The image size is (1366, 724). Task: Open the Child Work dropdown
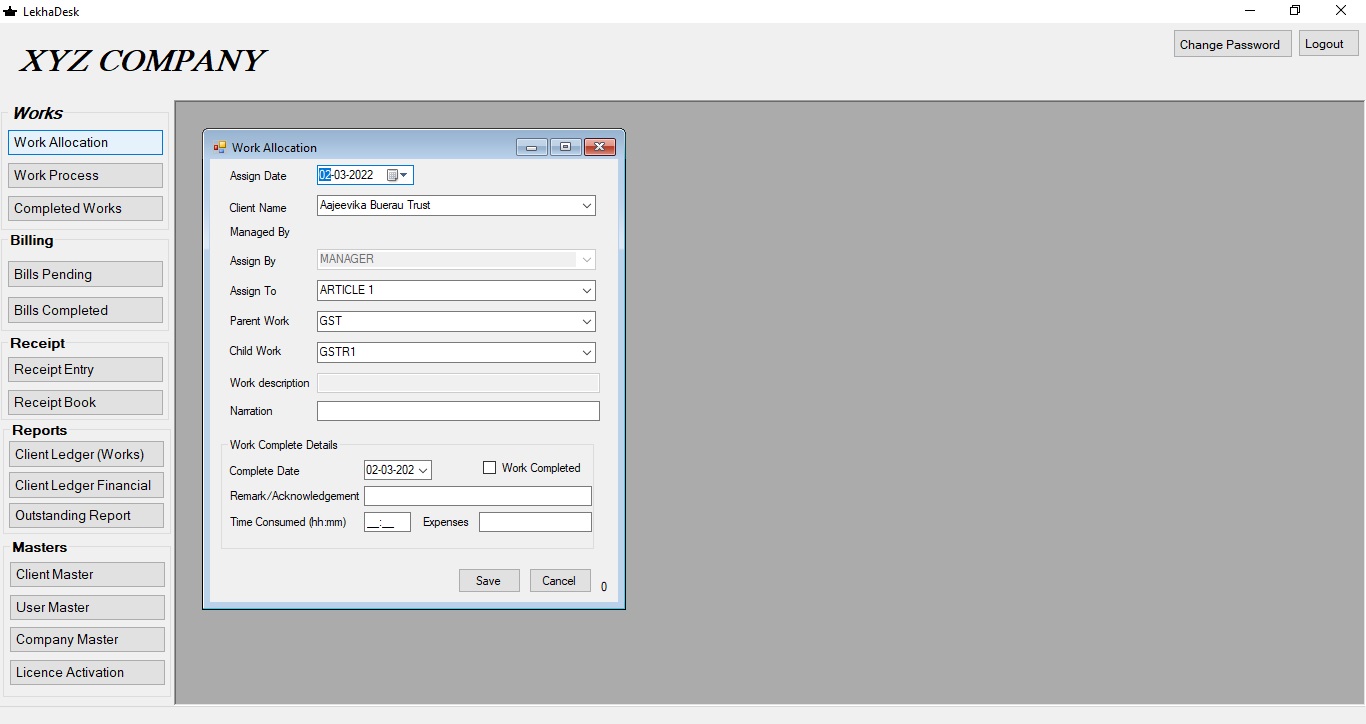(x=587, y=352)
